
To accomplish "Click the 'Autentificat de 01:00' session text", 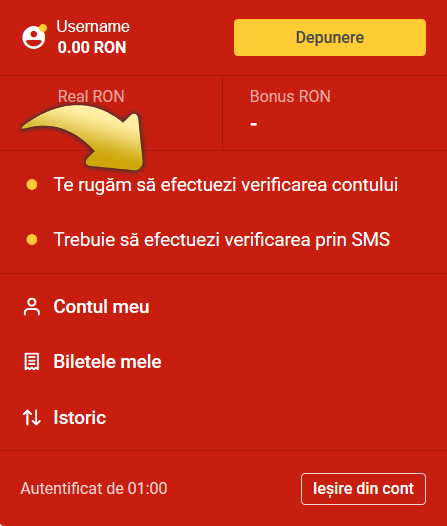I will tap(94, 488).
